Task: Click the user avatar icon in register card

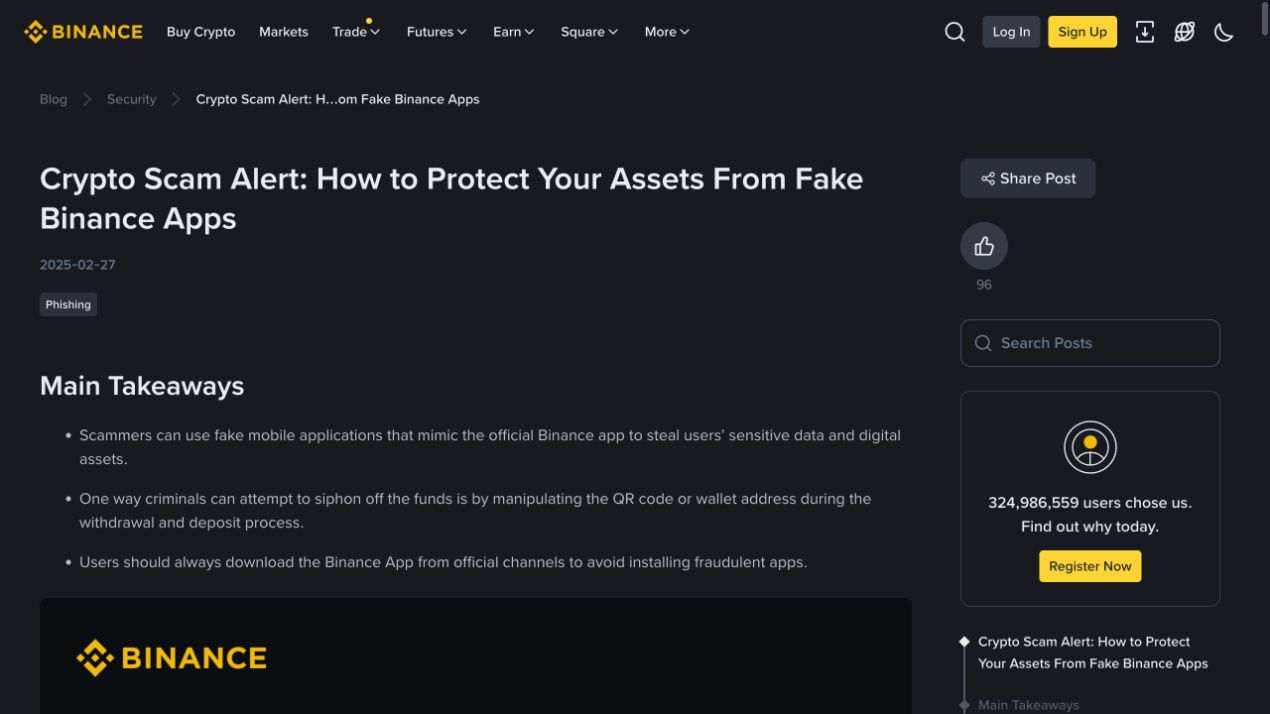Action: click(1090, 447)
